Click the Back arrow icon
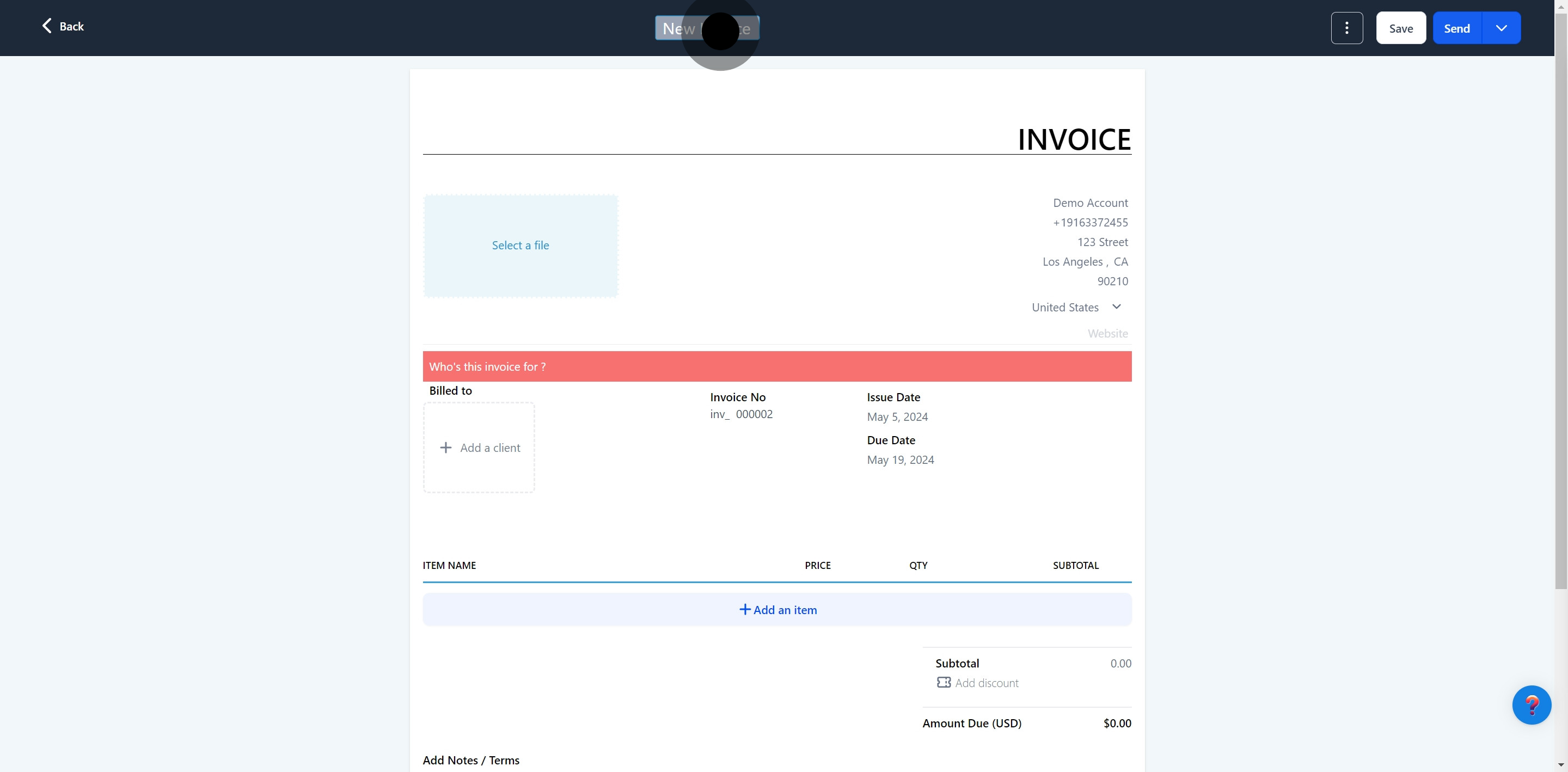Image resolution: width=1568 pixels, height=772 pixels. click(47, 26)
